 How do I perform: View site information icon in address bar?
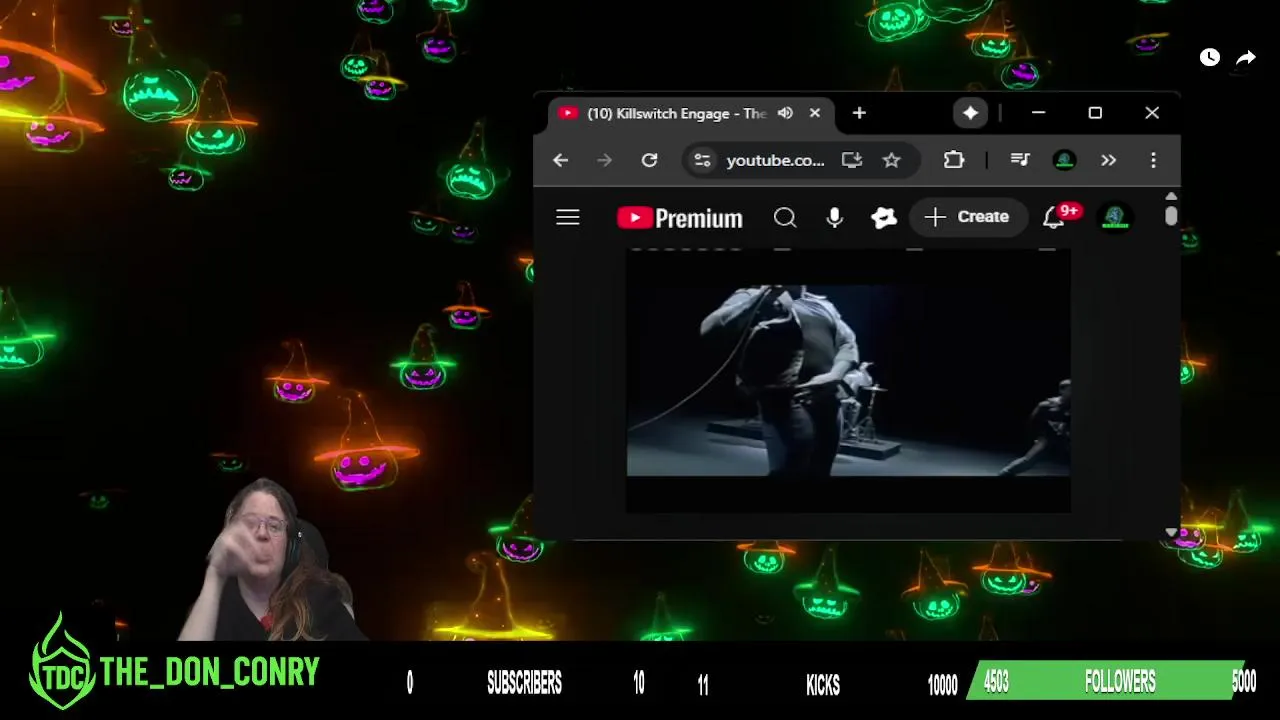pos(703,160)
